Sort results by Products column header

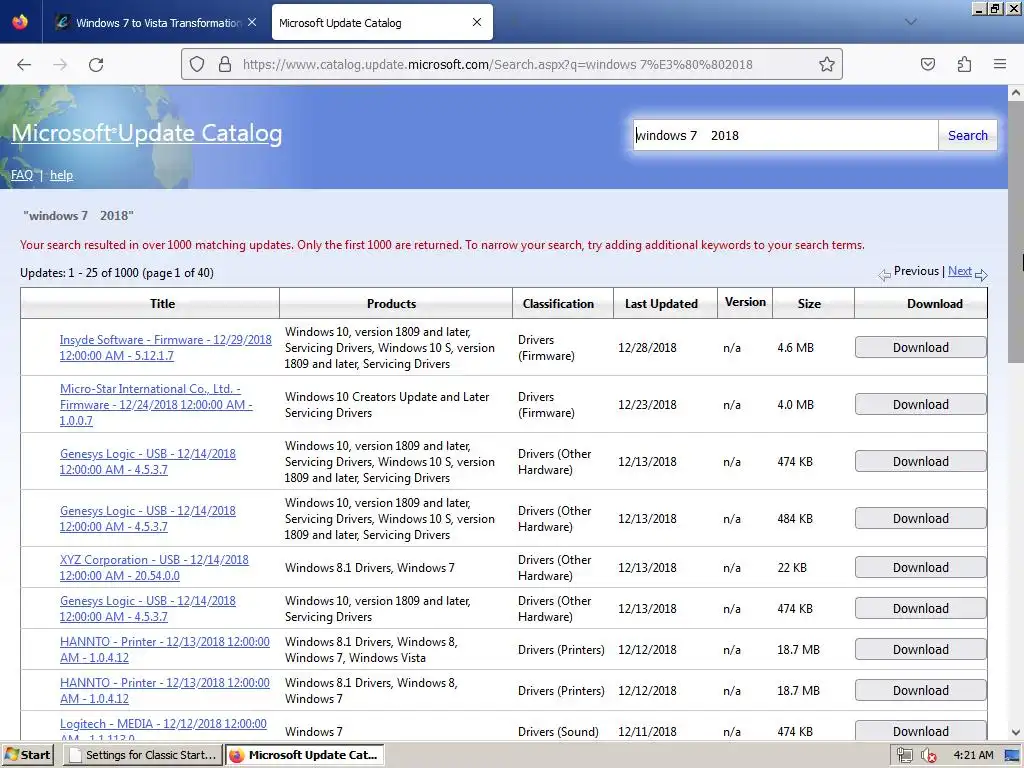(x=391, y=304)
